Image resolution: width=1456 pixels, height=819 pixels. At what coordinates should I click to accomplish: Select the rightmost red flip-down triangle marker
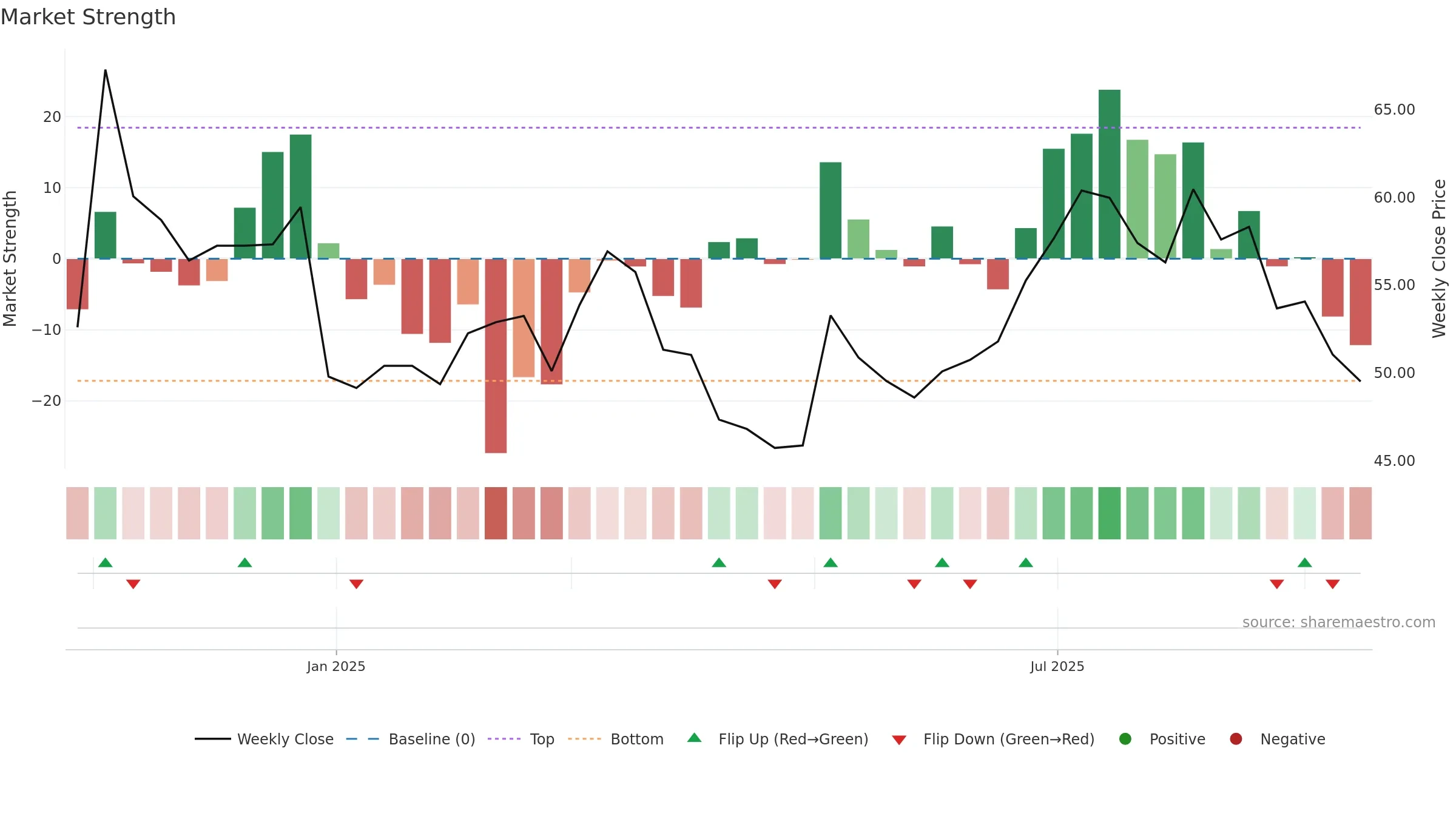[1333, 584]
